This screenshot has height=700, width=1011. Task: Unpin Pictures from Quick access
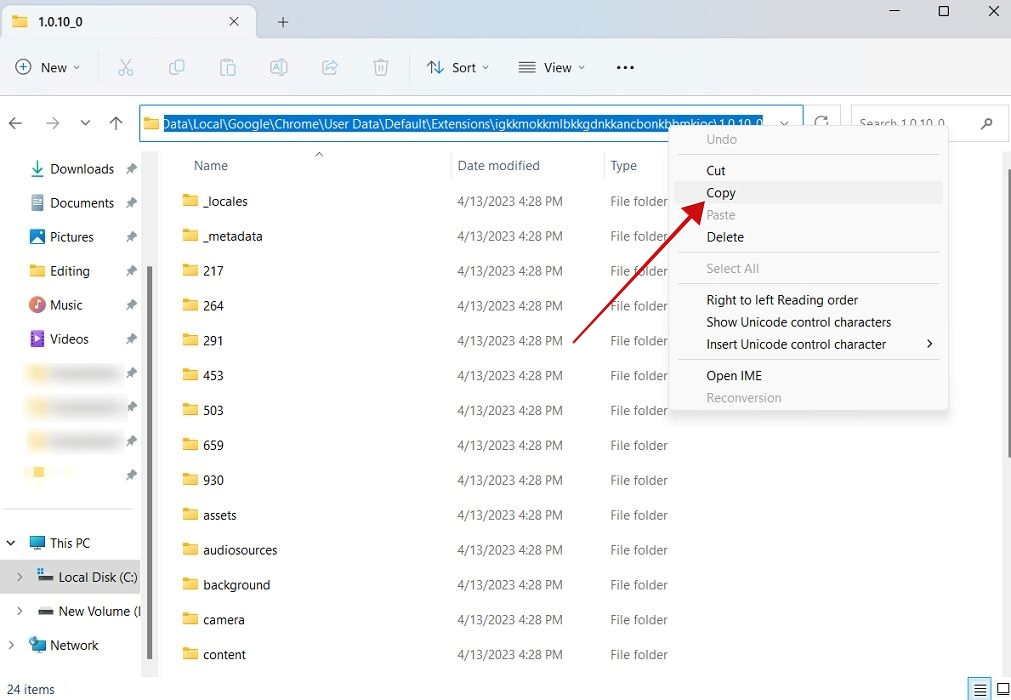coord(129,236)
